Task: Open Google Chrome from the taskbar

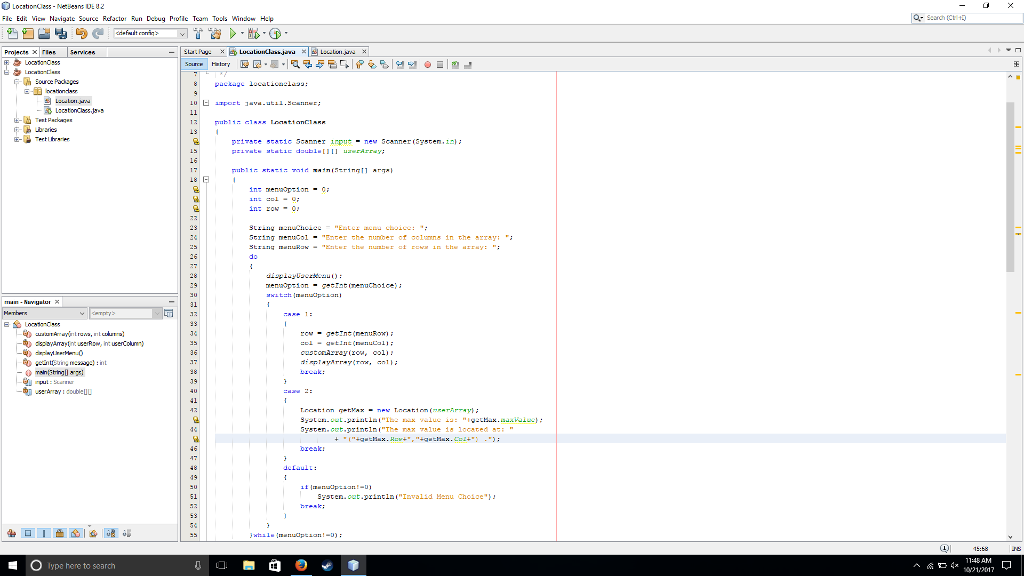Action: pos(300,565)
